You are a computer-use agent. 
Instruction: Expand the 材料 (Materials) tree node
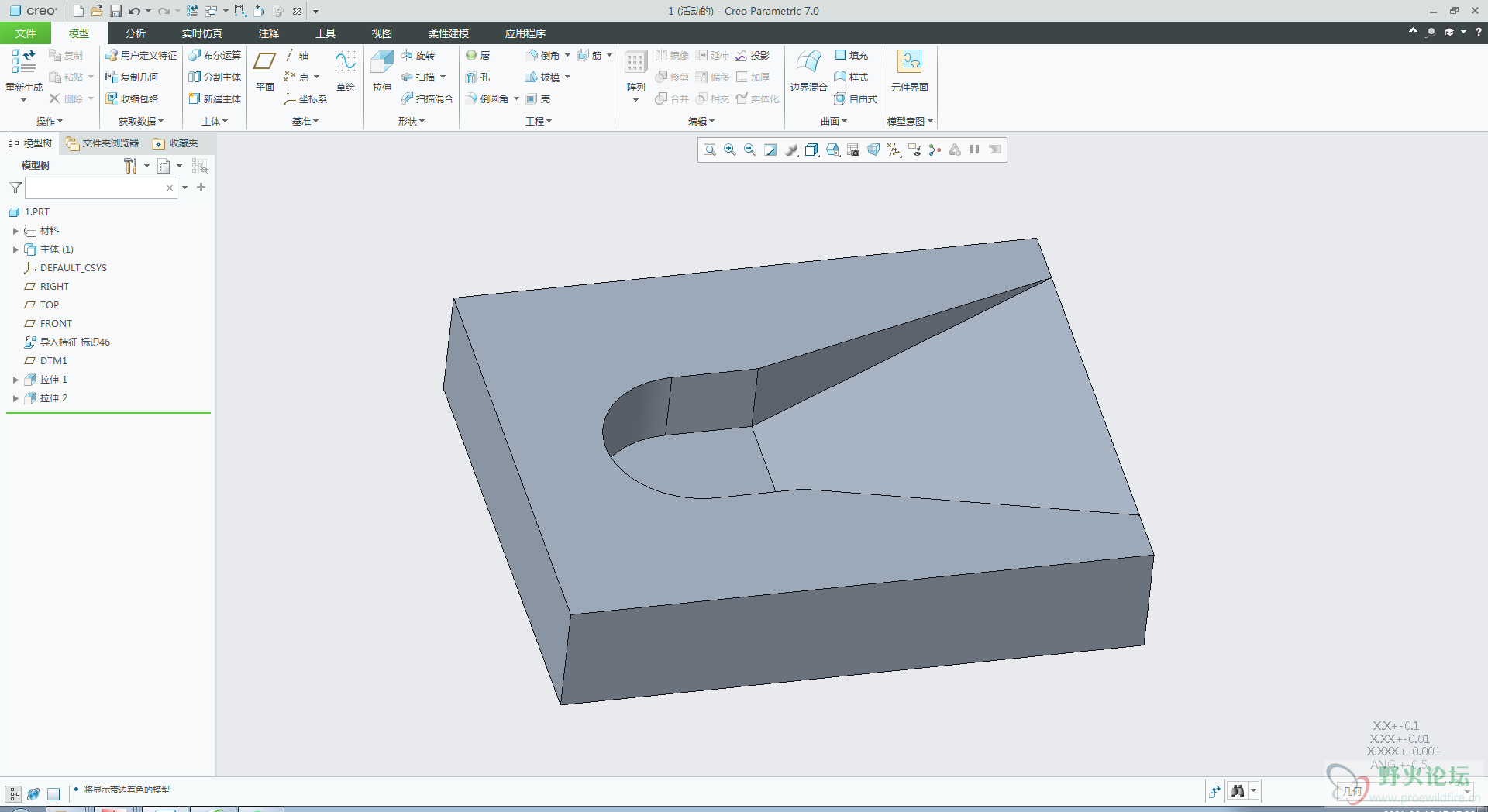tap(15, 231)
